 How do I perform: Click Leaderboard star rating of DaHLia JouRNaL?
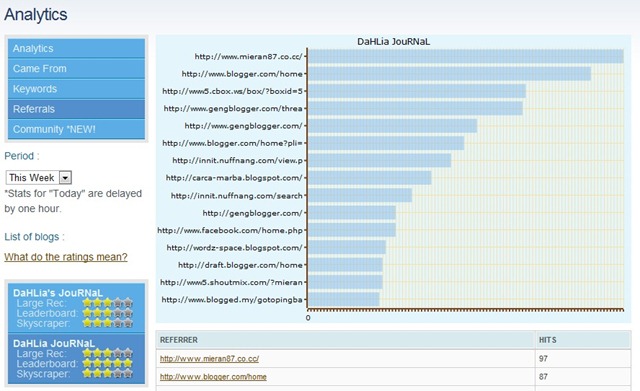point(108,364)
